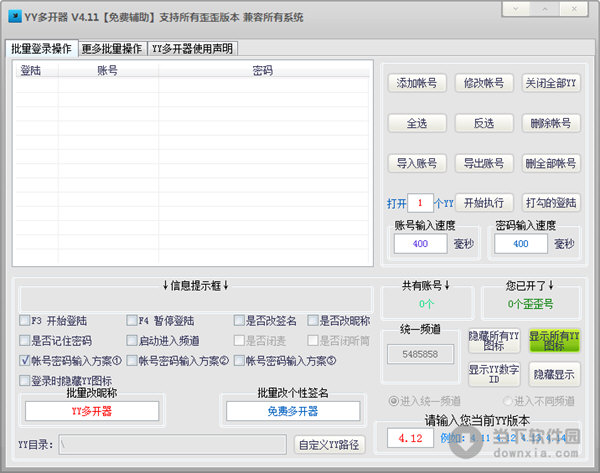
Task: Click the 密码 column header
Action: 262,71
